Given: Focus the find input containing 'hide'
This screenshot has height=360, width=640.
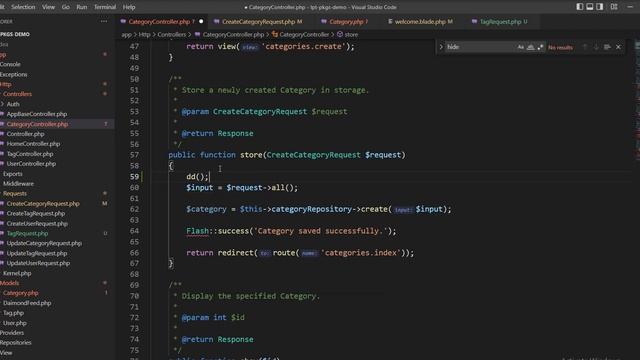Looking at the screenshot, I should (x=480, y=47).
